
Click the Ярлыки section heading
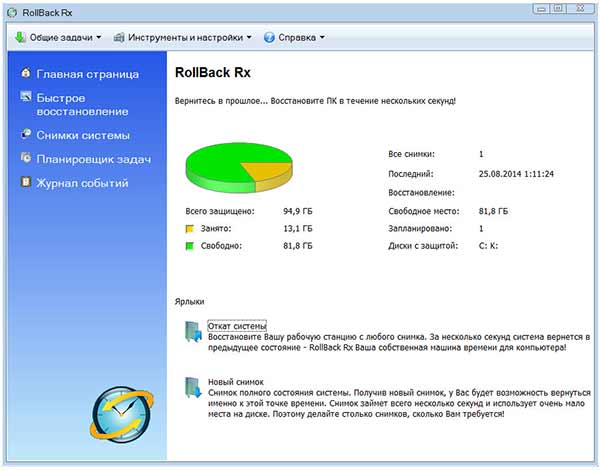tap(189, 302)
